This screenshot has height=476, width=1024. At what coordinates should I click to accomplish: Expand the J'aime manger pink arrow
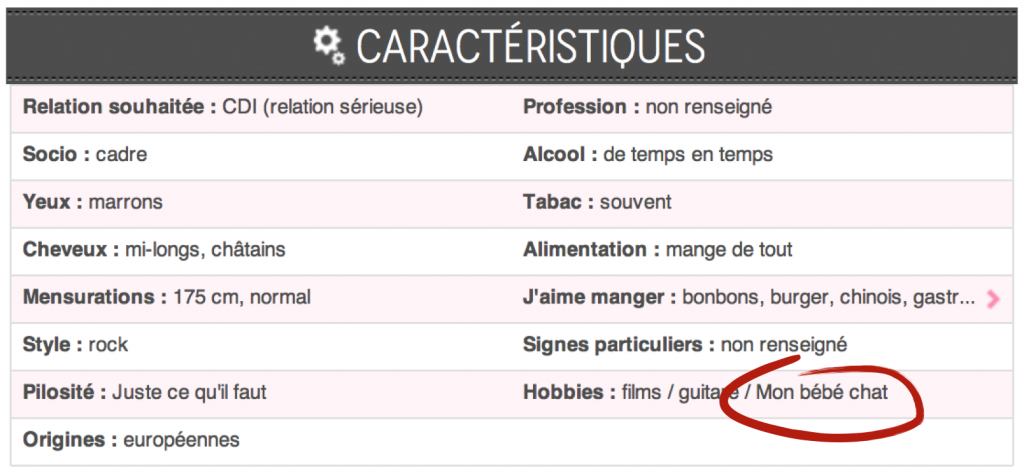(x=993, y=299)
